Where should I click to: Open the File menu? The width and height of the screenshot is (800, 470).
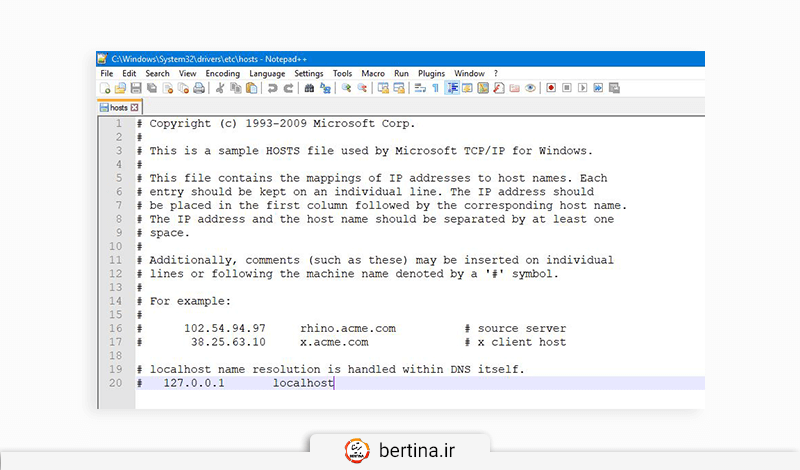pyautogui.click(x=107, y=73)
